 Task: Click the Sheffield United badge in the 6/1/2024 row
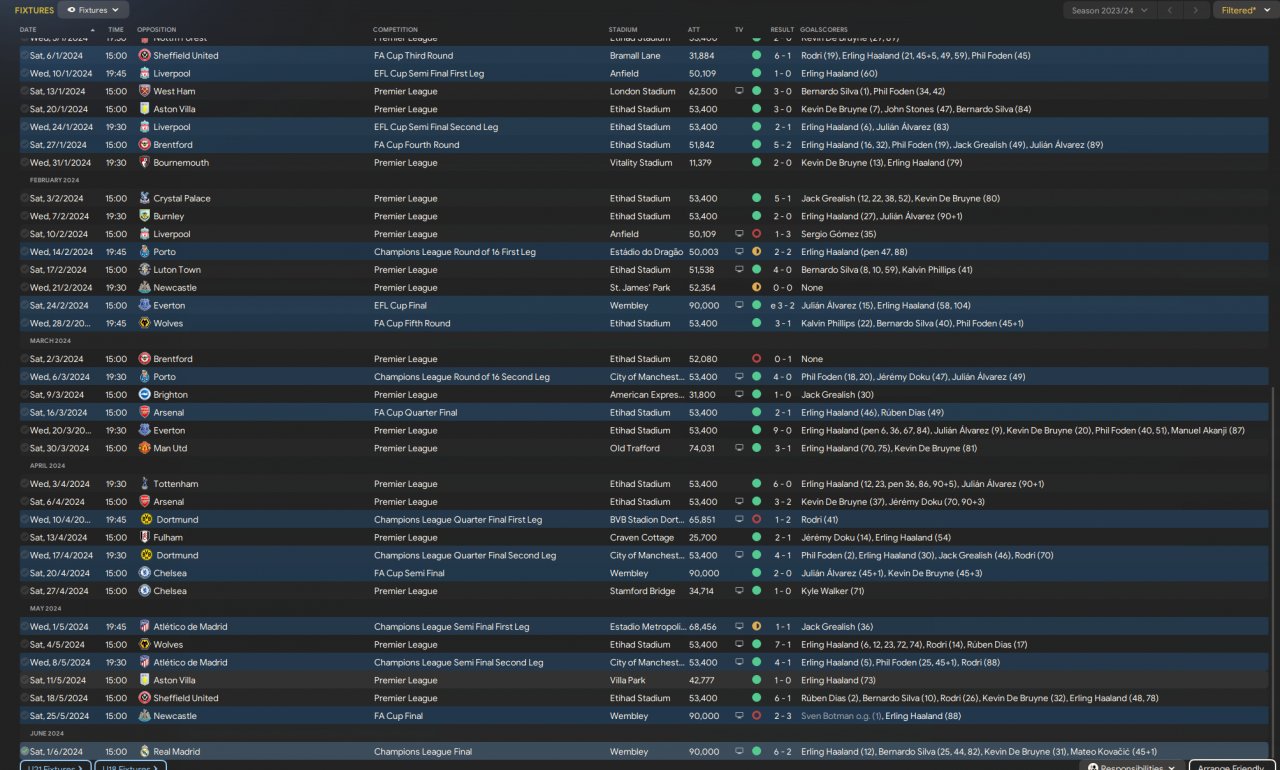pyautogui.click(x=145, y=56)
